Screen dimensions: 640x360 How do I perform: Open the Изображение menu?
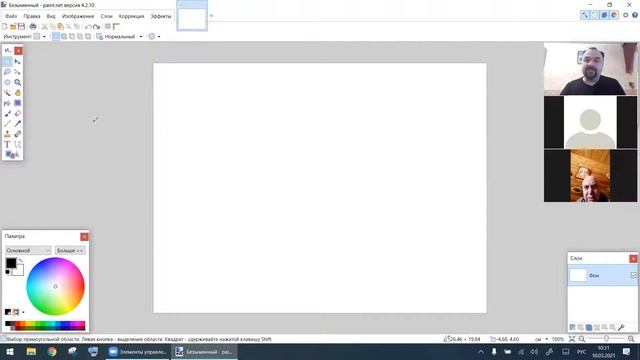[x=78, y=16]
